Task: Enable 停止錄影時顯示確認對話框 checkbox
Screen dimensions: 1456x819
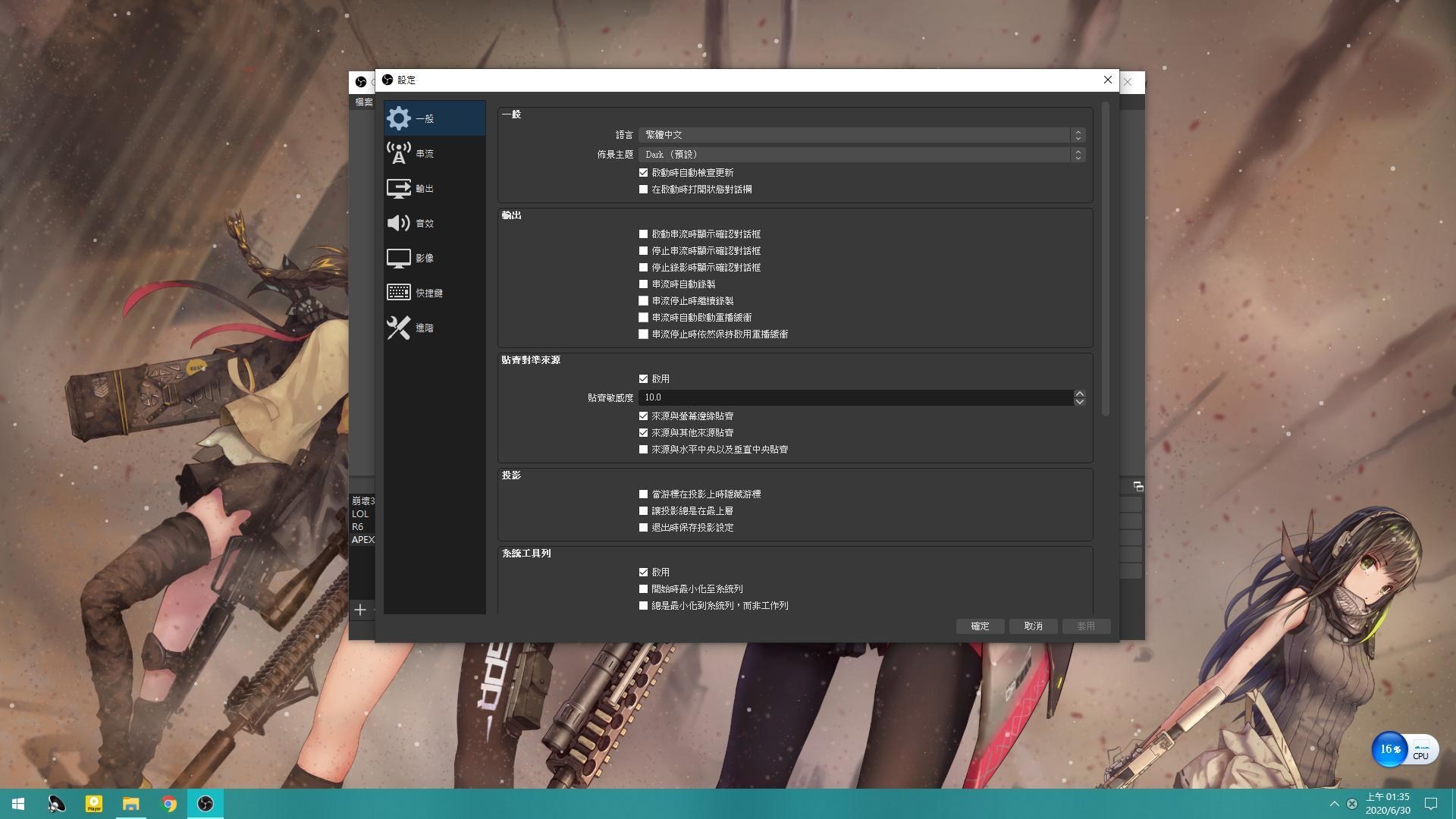Action: pyautogui.click(x=643, y=268)
